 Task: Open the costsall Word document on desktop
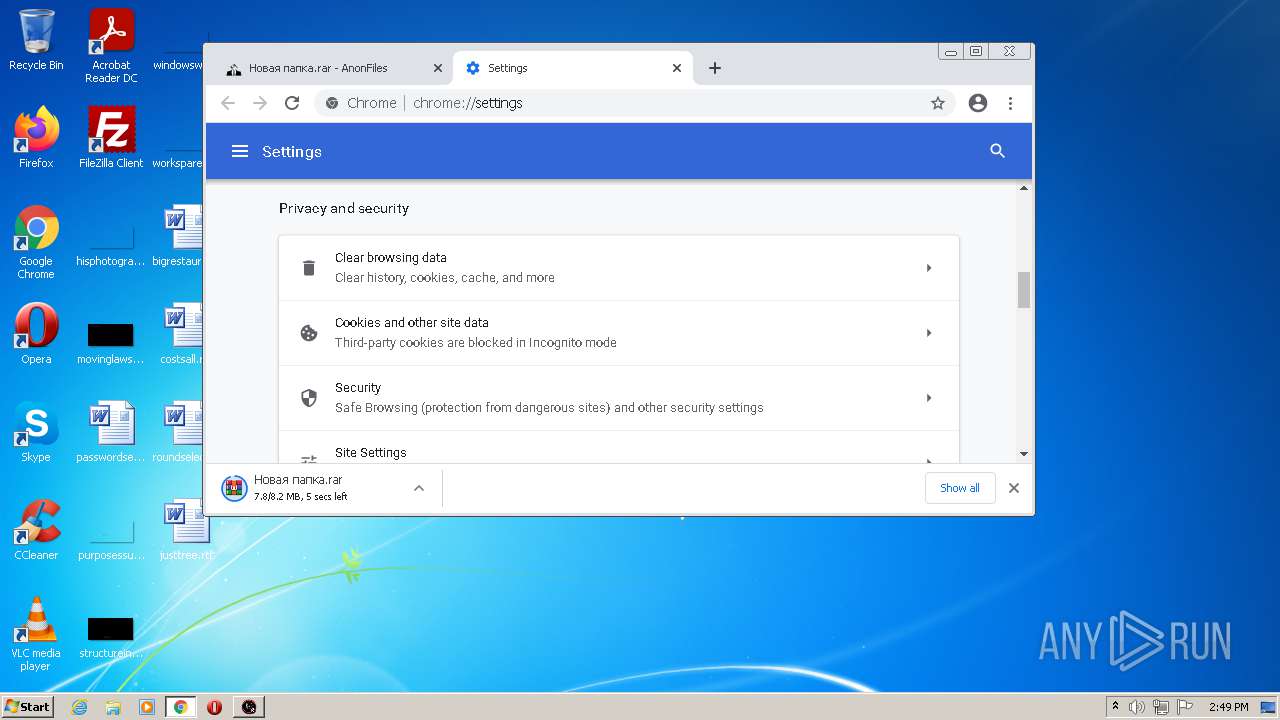[184, 334]
